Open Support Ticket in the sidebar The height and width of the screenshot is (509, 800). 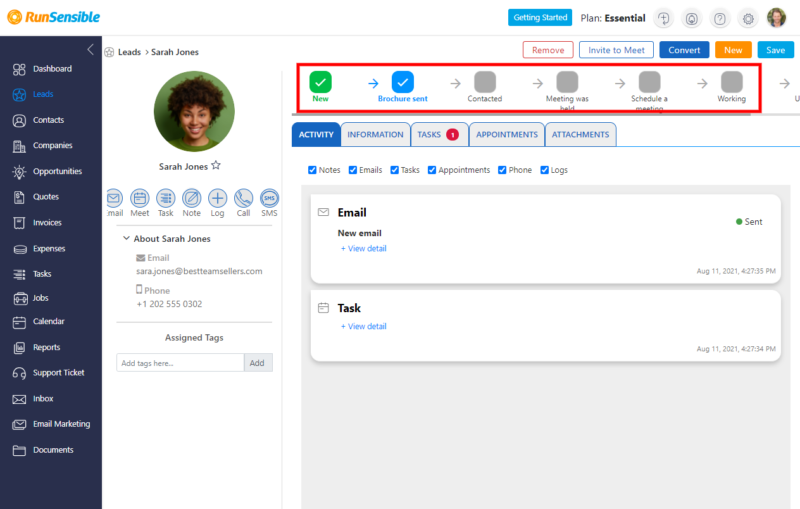[48, 373]
